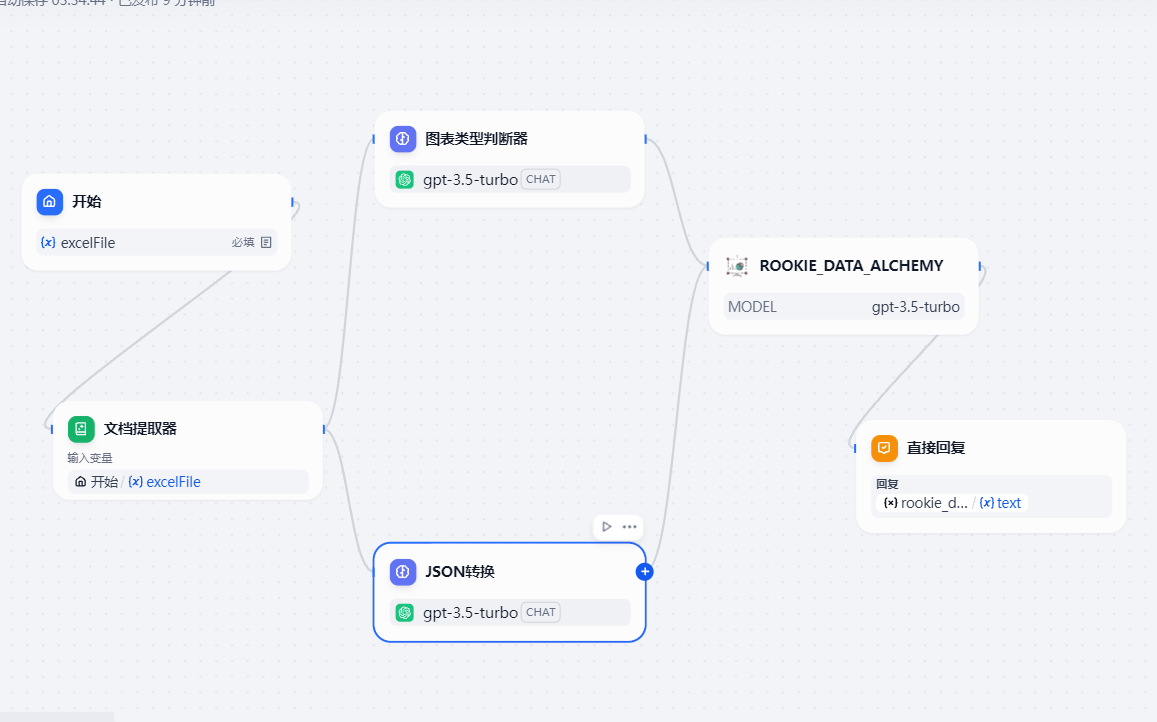Click the CHAT badge in JSON转换 node
The width and height of the screenshot is (1157, 722).
click(x=540, y=612)
